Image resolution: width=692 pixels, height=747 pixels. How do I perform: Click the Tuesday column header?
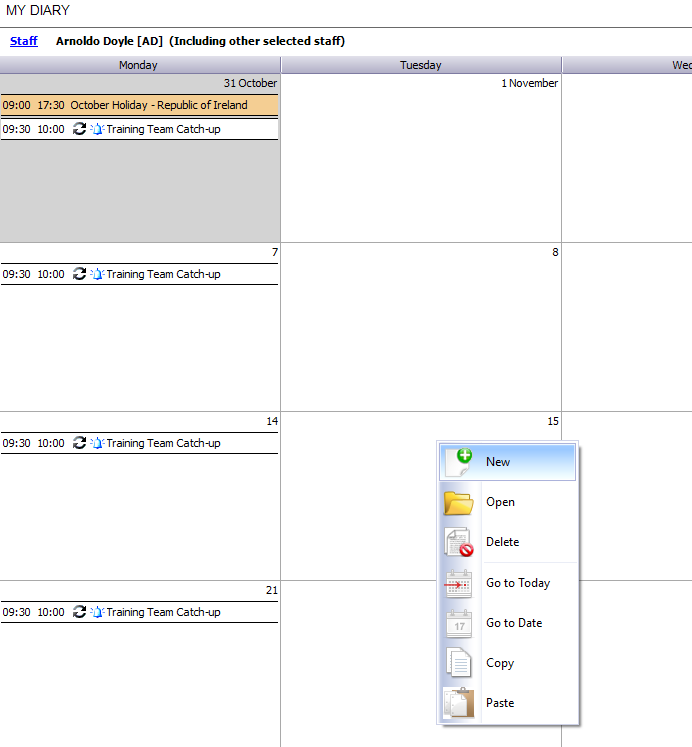point(421,65)
